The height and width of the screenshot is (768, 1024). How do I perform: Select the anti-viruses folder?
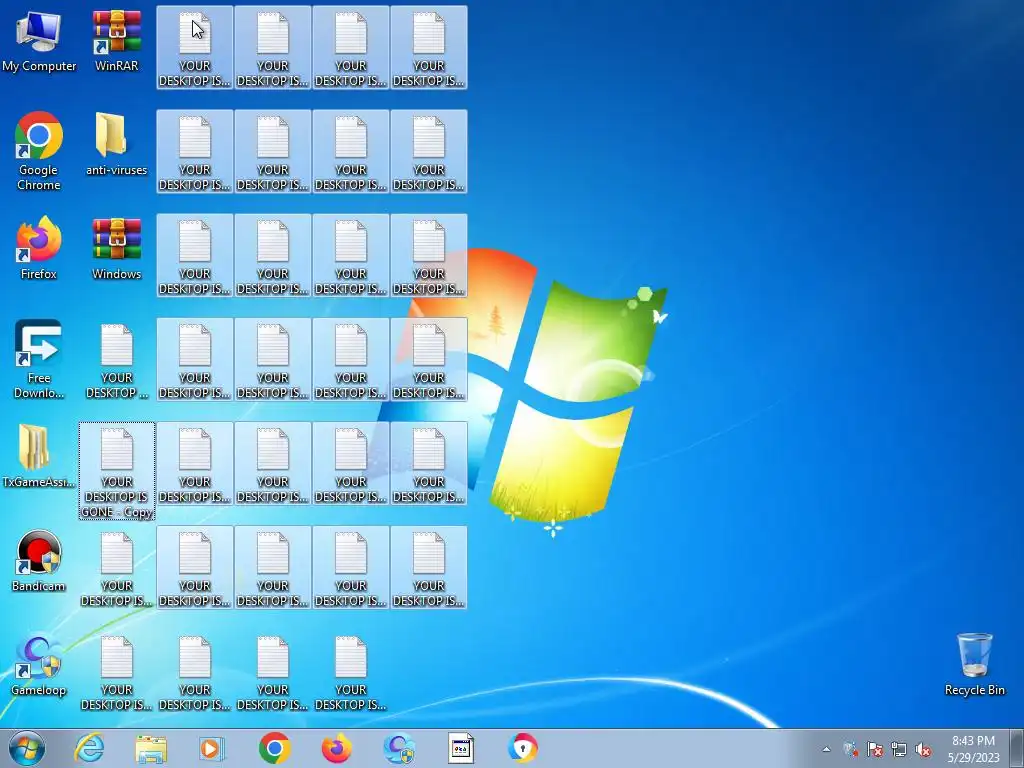pos(116,145)
